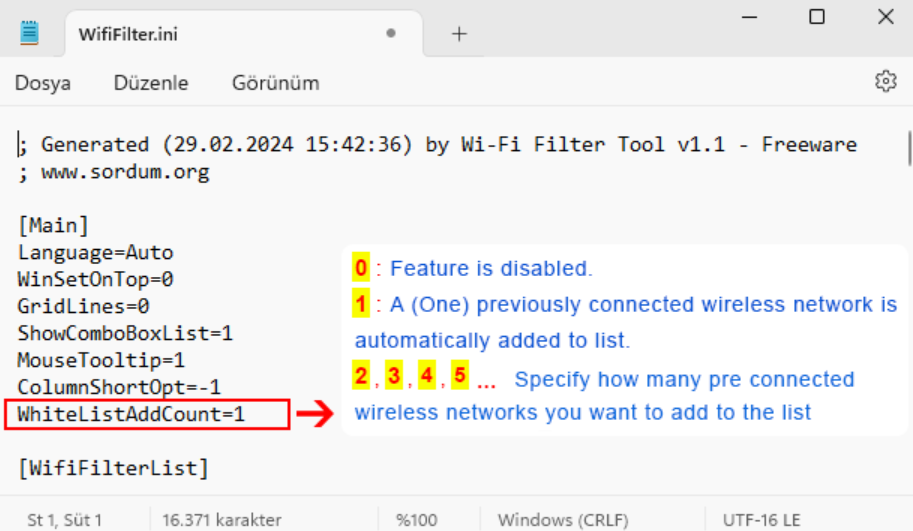
Task: Open the Dosya menu
Action: click(43, 83)
